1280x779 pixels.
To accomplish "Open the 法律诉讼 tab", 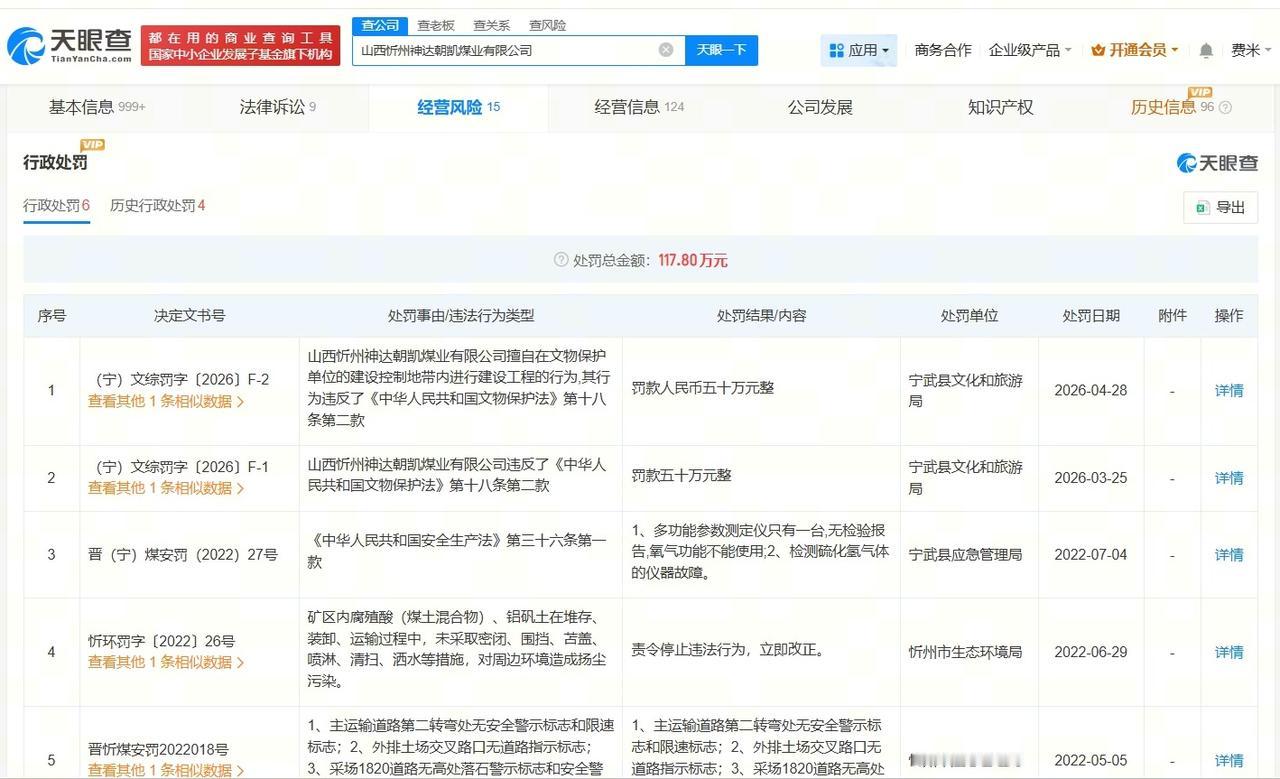I will tap(278, 107).
